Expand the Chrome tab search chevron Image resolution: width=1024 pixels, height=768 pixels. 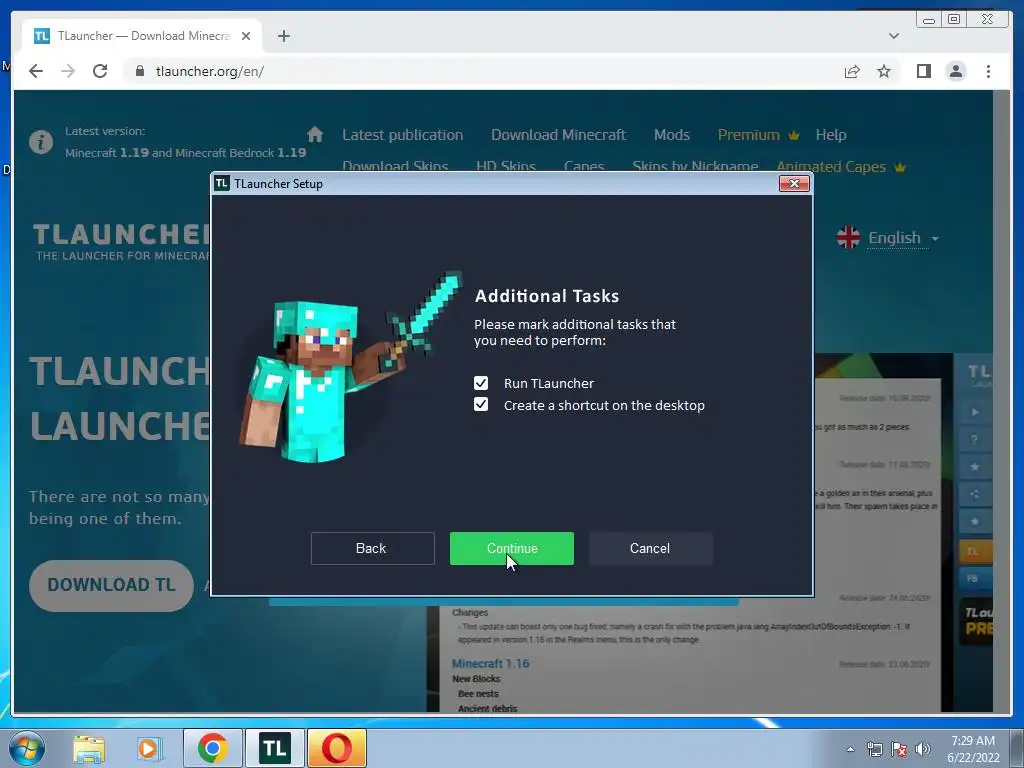[893, 36]
